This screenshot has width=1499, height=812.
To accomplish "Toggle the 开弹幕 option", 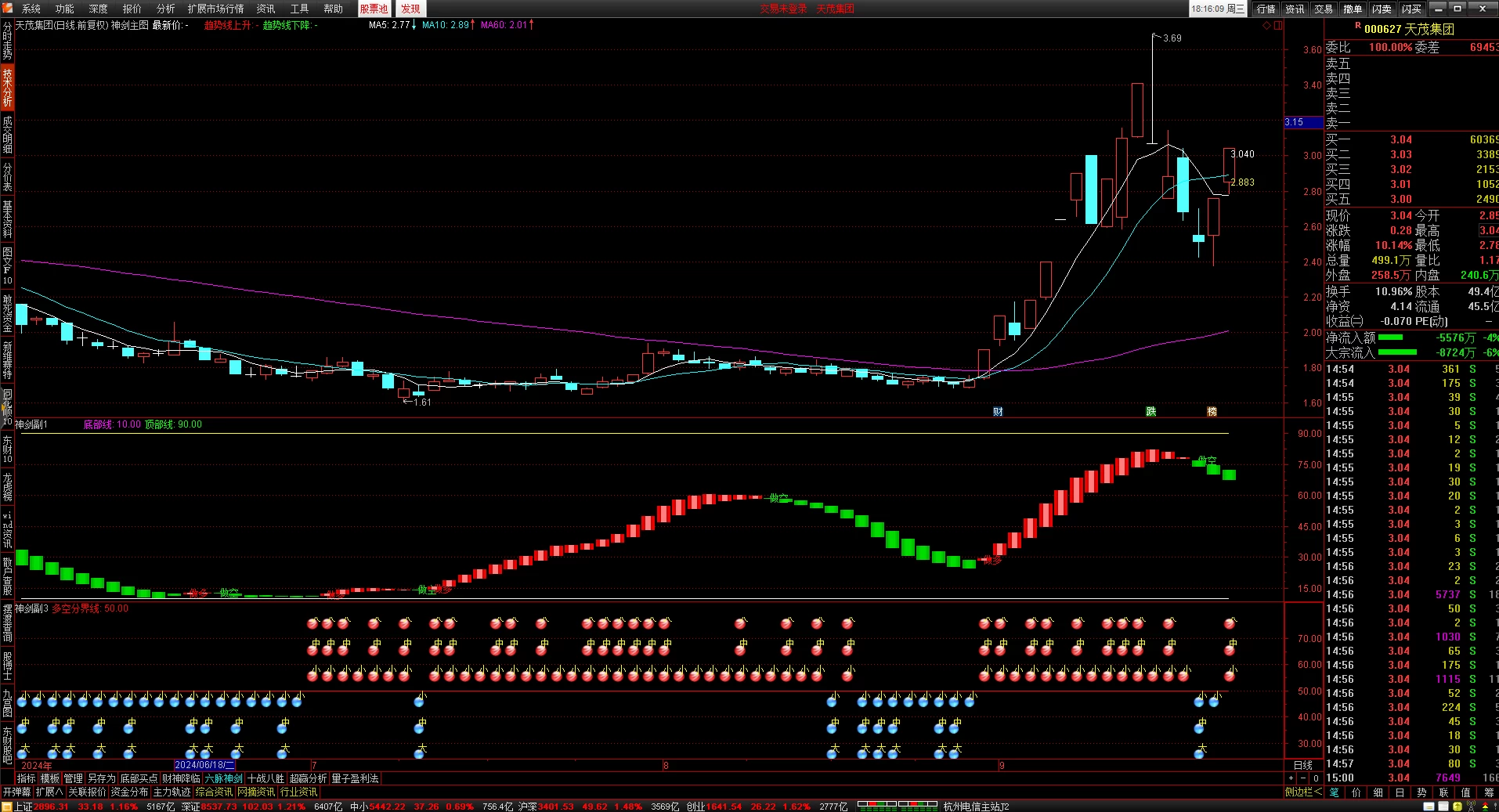I will point(16,792).
